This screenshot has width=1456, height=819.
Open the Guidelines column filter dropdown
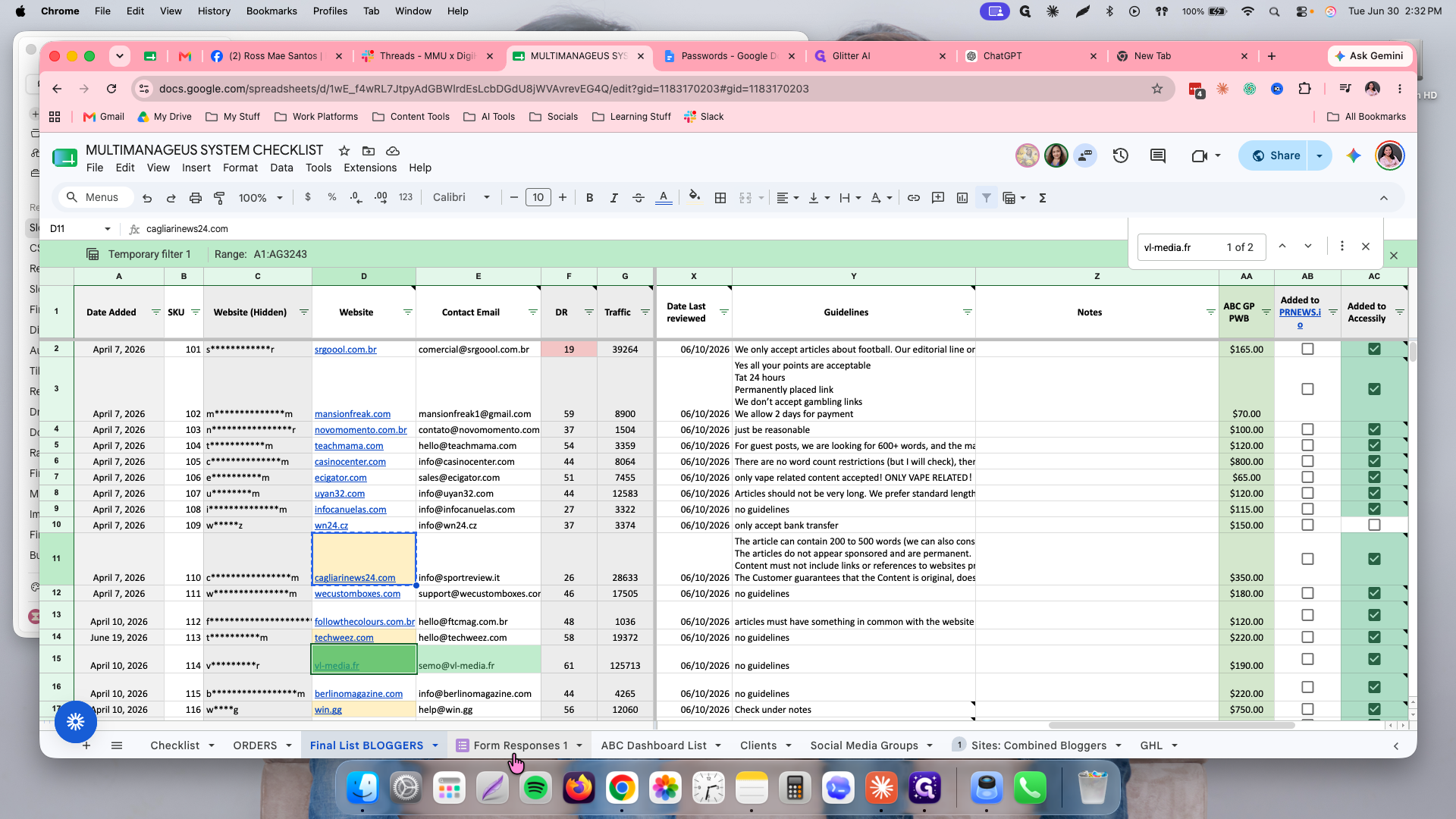967,312
